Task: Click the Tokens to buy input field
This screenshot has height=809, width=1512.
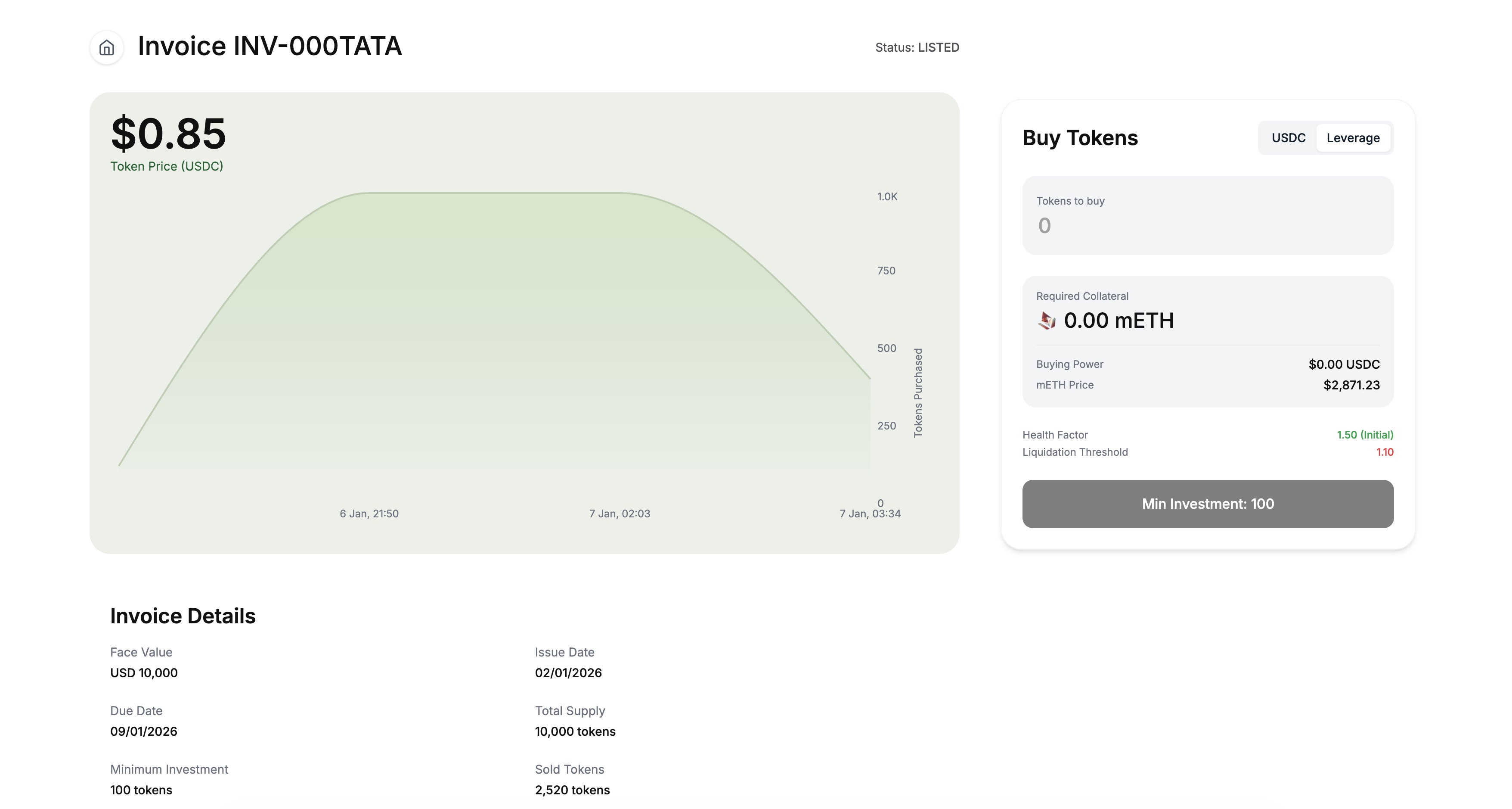Action: pos(1207,216)
